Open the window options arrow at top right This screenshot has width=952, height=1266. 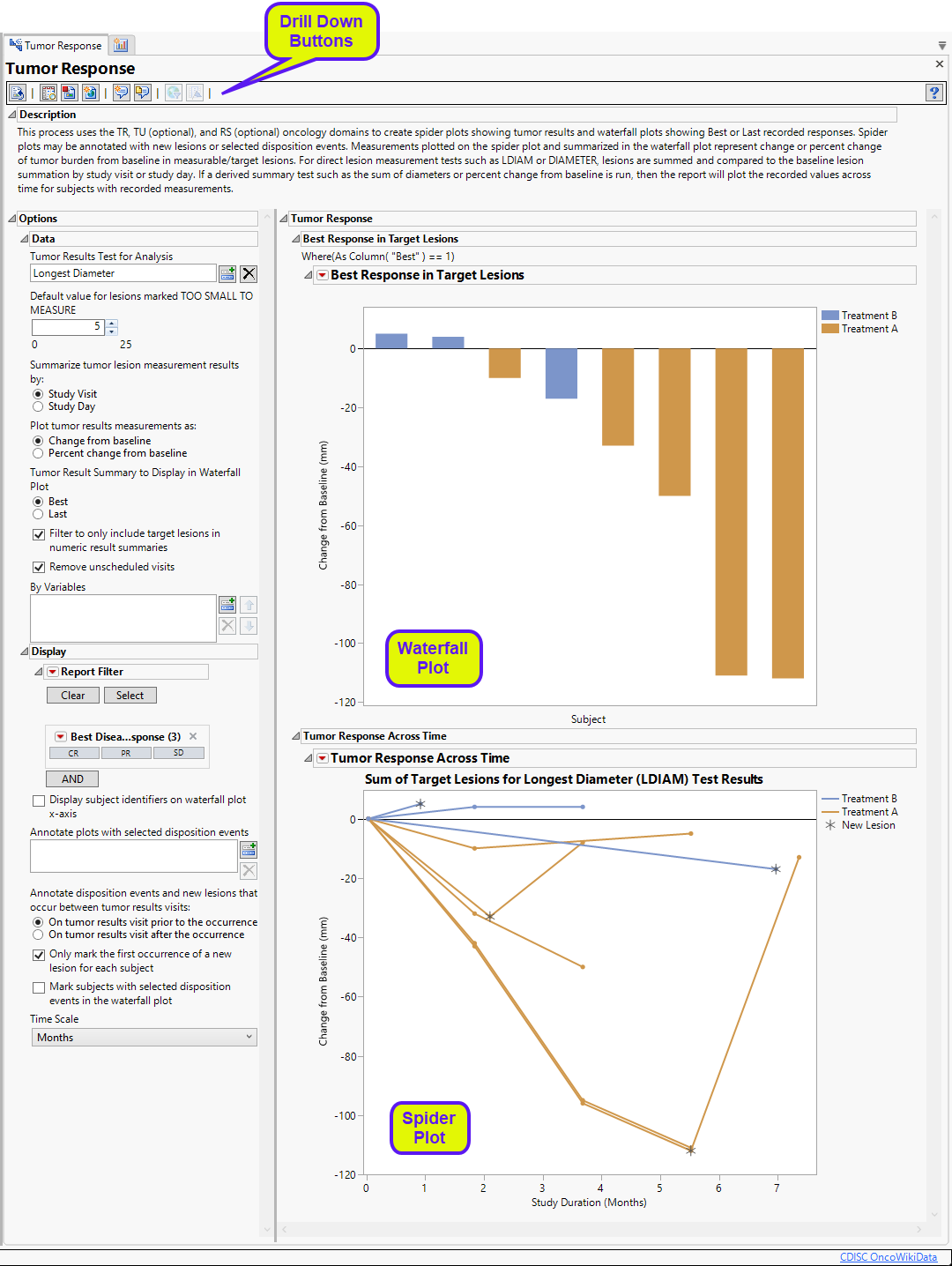pyautogui.click(x=942, y=46)
